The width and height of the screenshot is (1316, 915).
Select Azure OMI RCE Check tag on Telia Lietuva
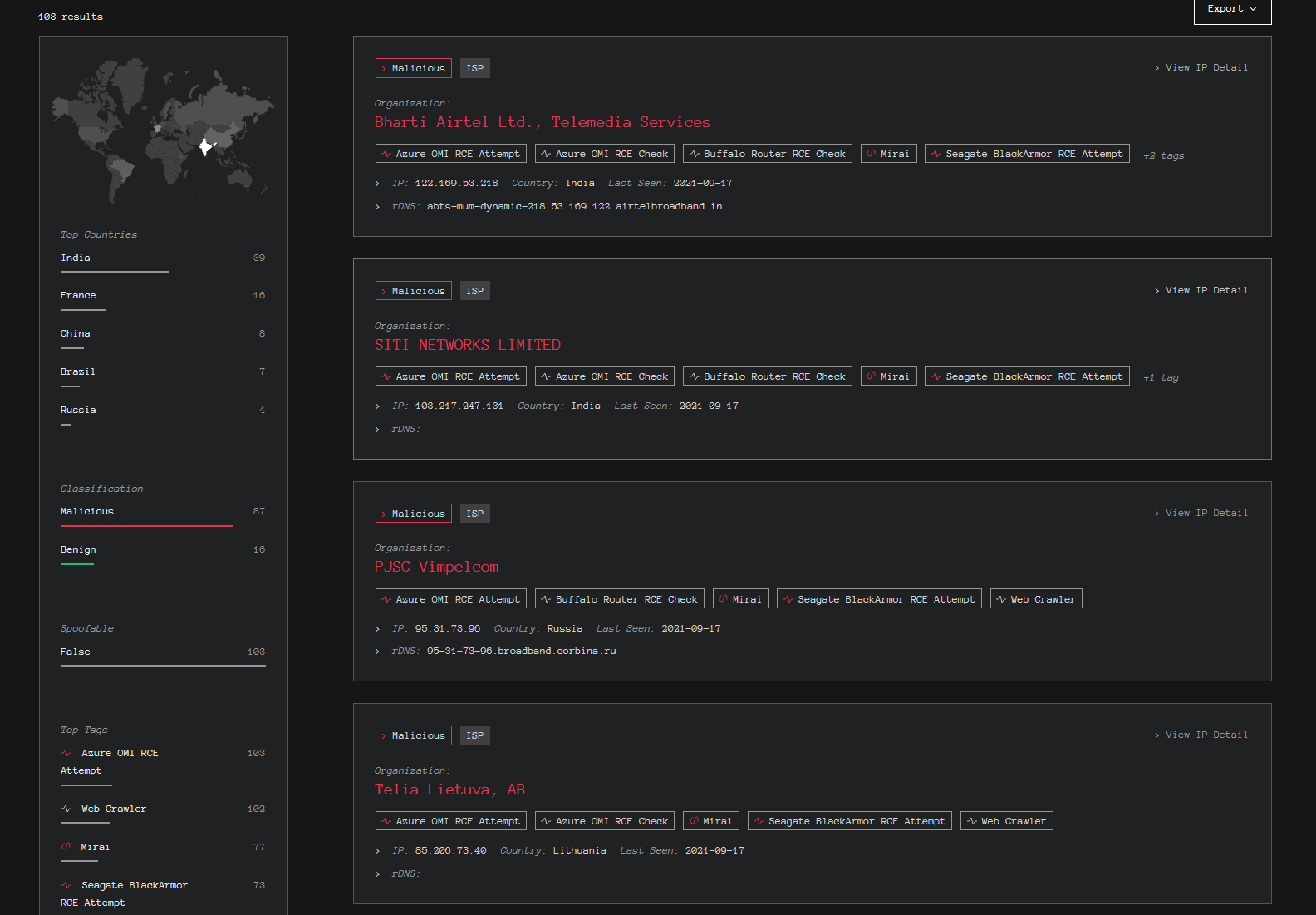point(605,821)
